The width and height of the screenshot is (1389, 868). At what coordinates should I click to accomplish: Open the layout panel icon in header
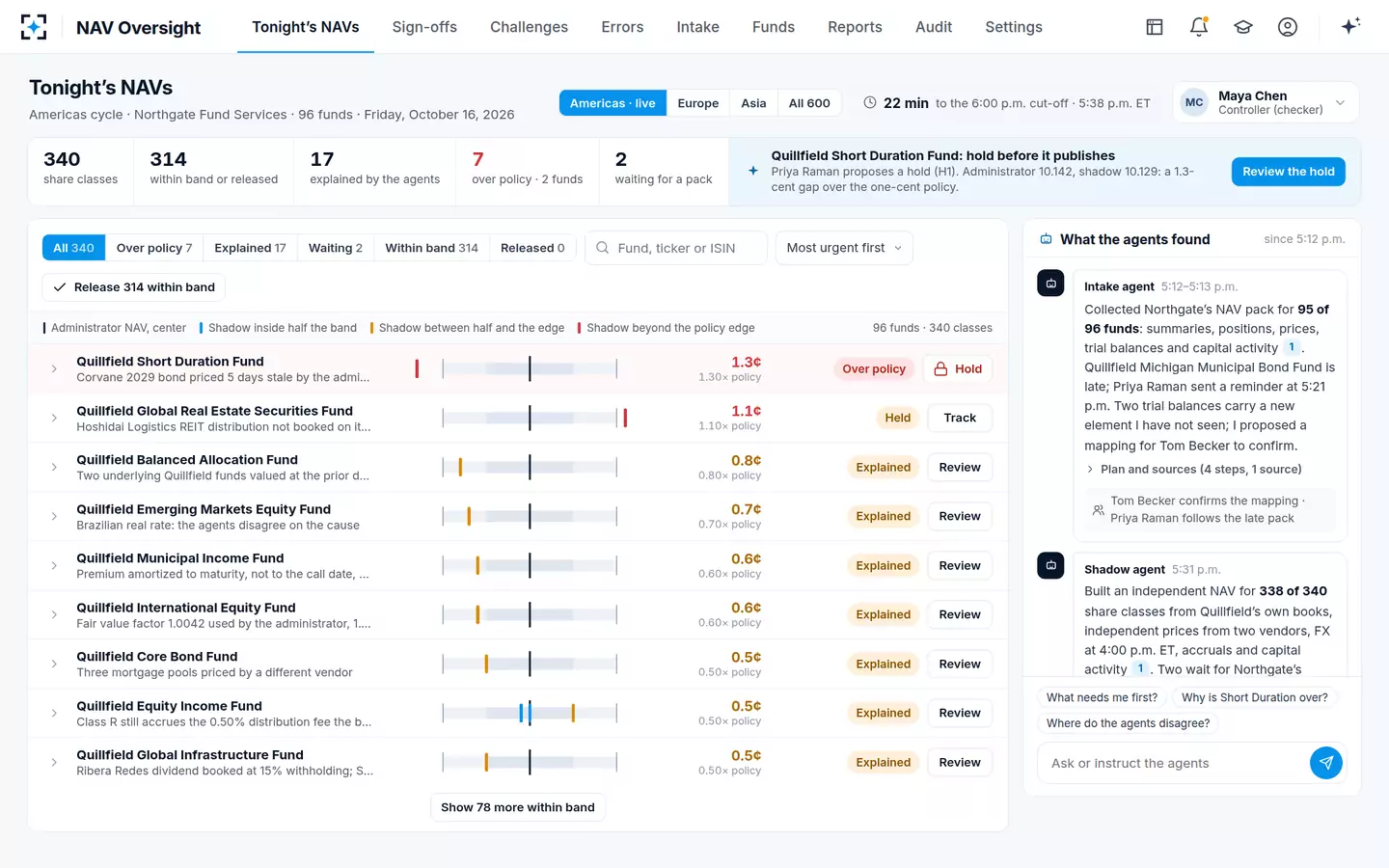pos(1155,27)
